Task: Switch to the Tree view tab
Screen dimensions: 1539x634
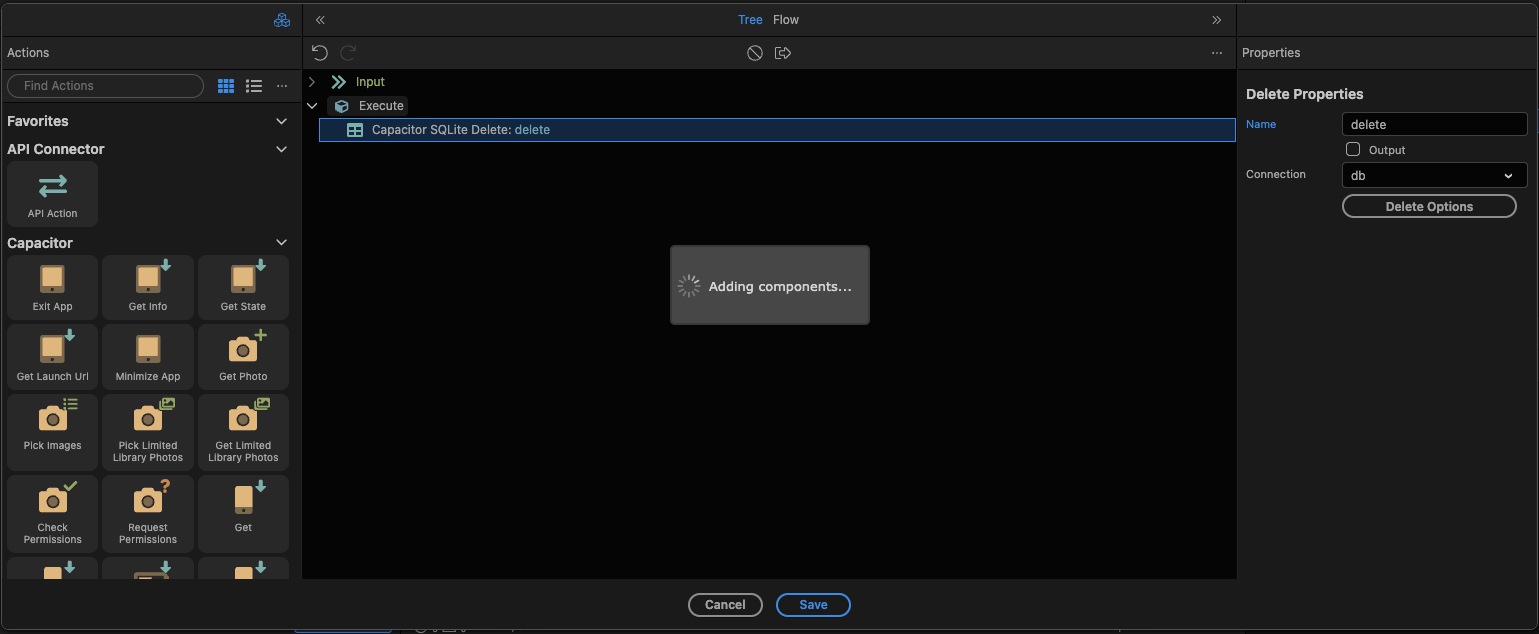Action: pyautogui.click(x=750, y=20)
